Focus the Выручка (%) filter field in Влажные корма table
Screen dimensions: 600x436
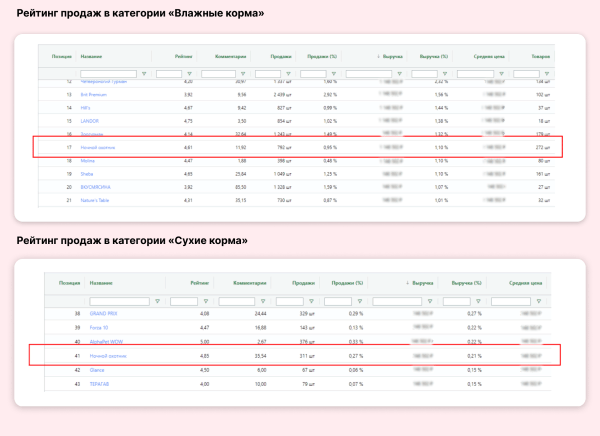coord(424,74)
